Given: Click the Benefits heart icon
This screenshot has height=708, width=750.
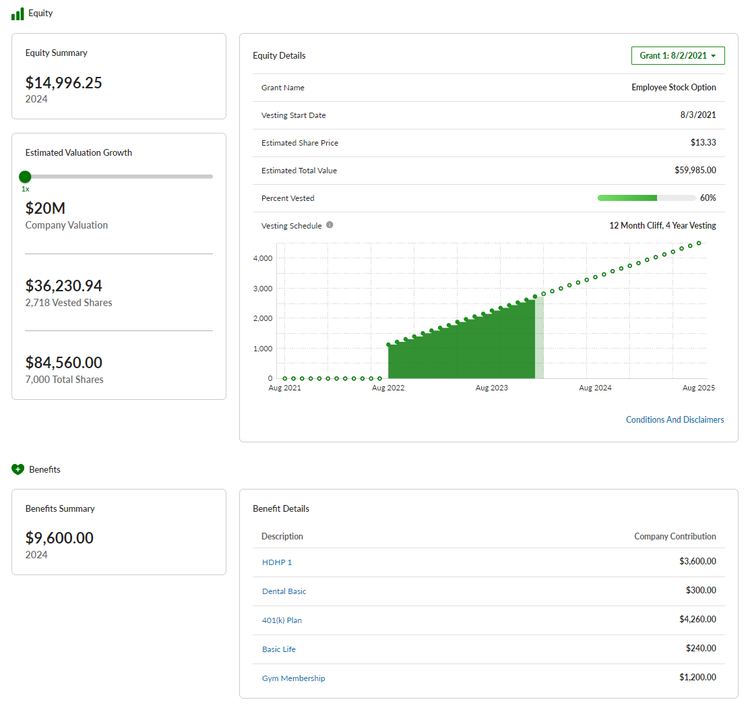Looking at the screenshot, I should 17,469.
